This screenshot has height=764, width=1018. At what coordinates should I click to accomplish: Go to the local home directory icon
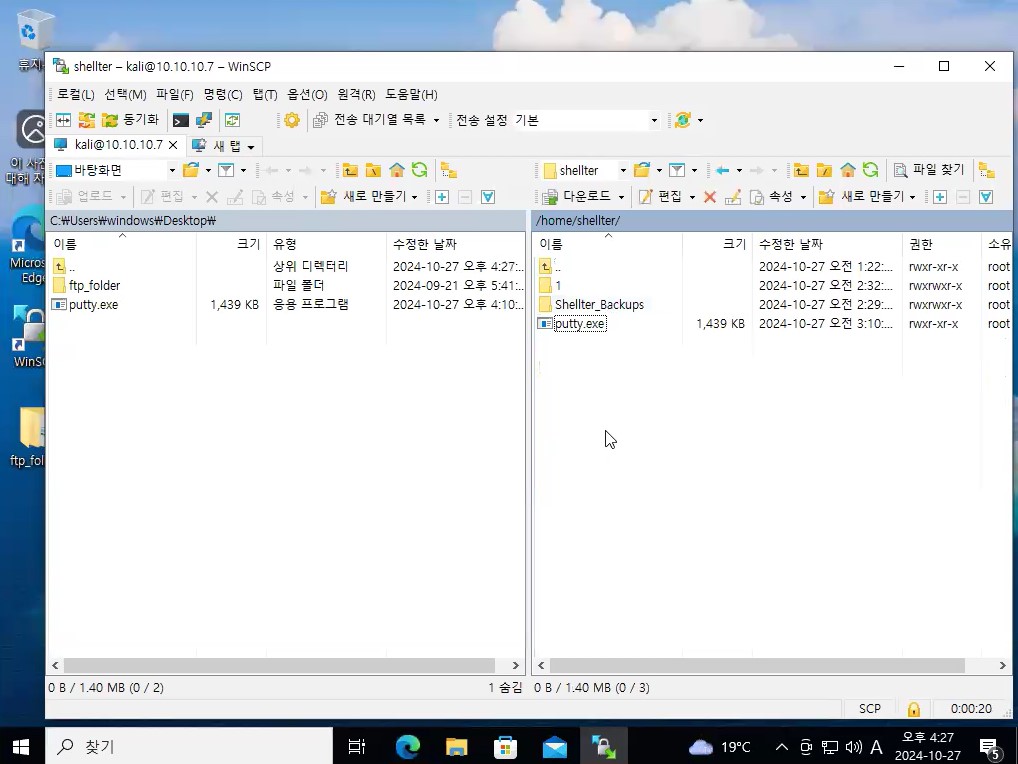tap(397, 171)
